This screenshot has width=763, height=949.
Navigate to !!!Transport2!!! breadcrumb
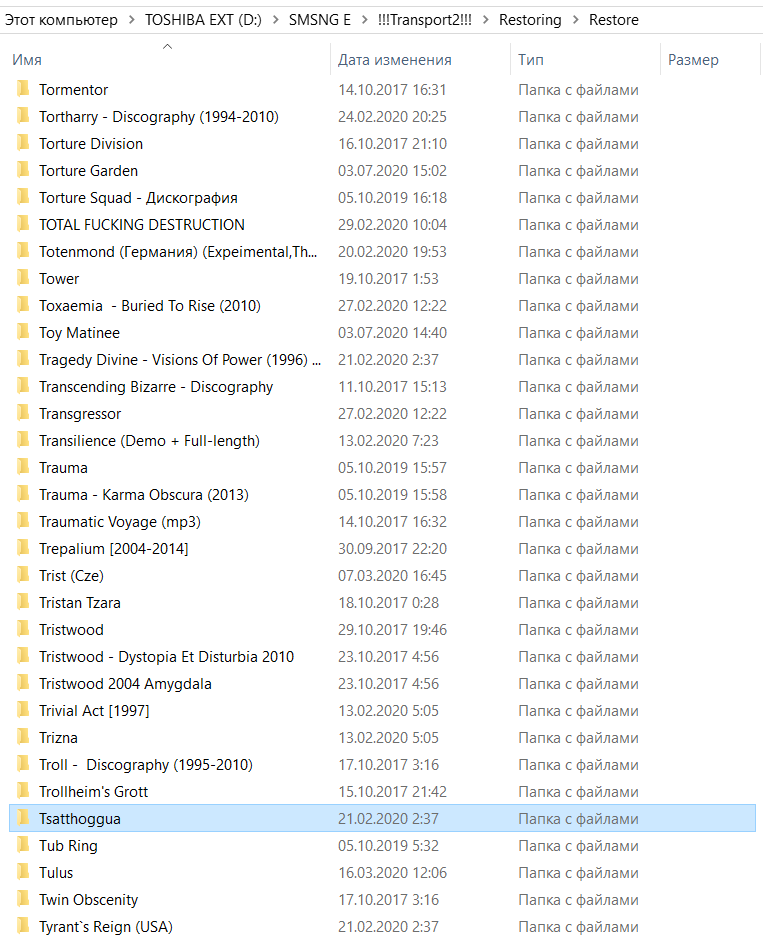(425, 20)
